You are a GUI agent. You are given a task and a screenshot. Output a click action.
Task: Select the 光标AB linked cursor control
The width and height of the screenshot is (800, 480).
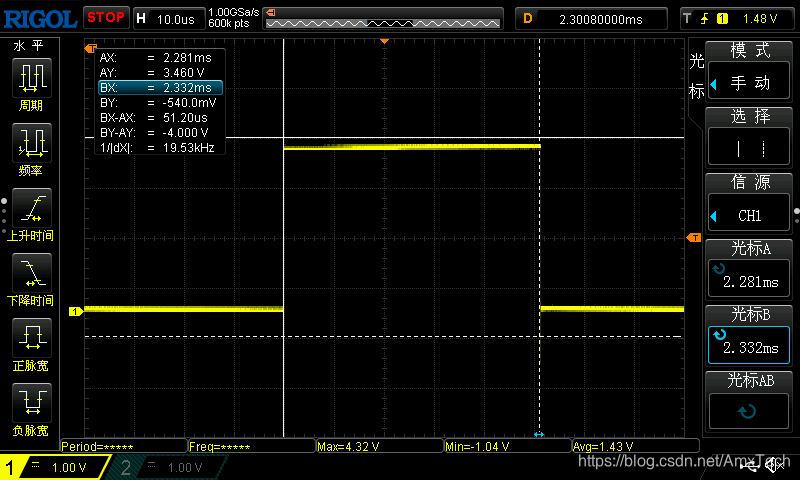pyautogui.click(x=748, y=411)
